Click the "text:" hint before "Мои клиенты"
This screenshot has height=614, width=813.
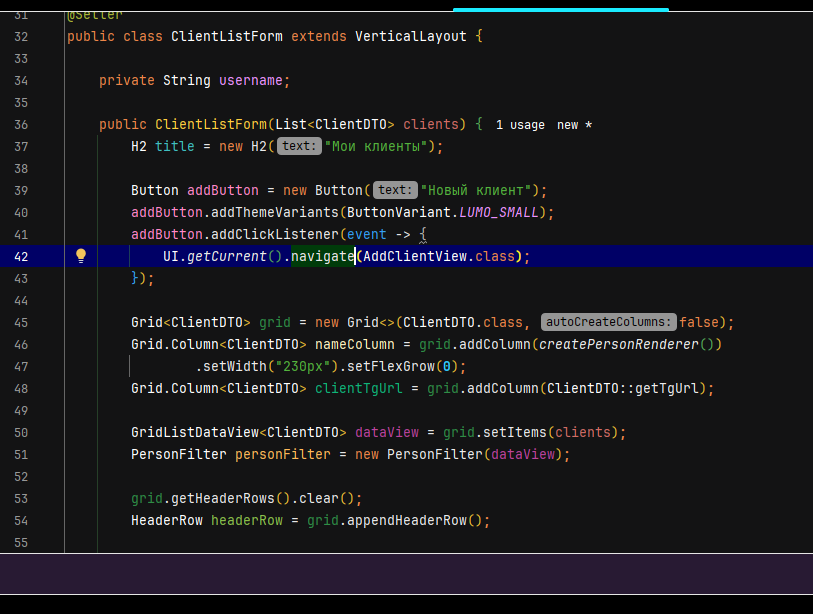click(299, 146)
